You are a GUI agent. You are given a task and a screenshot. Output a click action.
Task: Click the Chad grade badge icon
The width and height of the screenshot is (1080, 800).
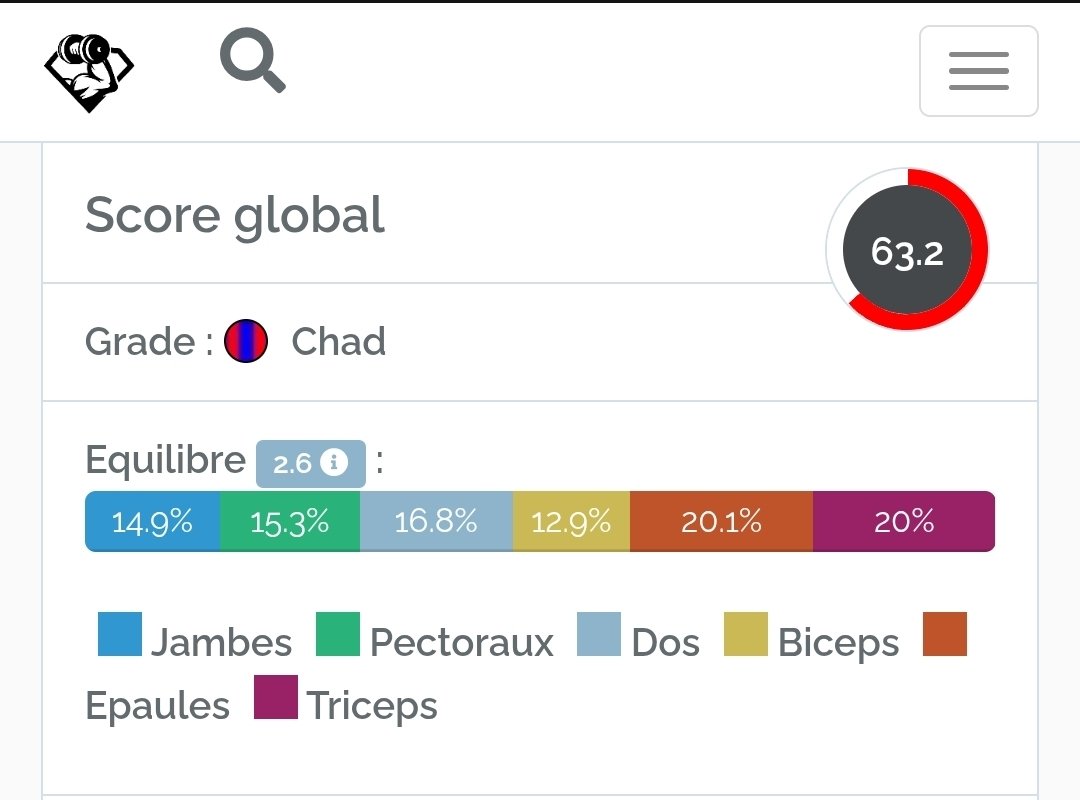[x=246, y=341]
